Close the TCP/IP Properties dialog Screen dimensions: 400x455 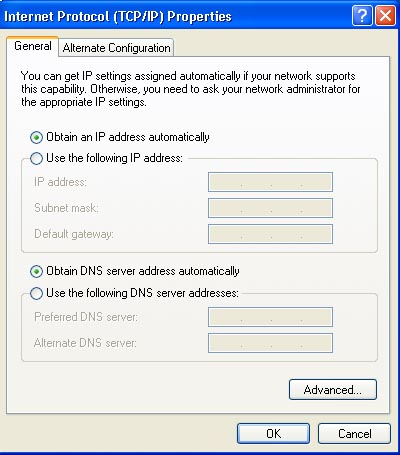[x=385, y=15]
